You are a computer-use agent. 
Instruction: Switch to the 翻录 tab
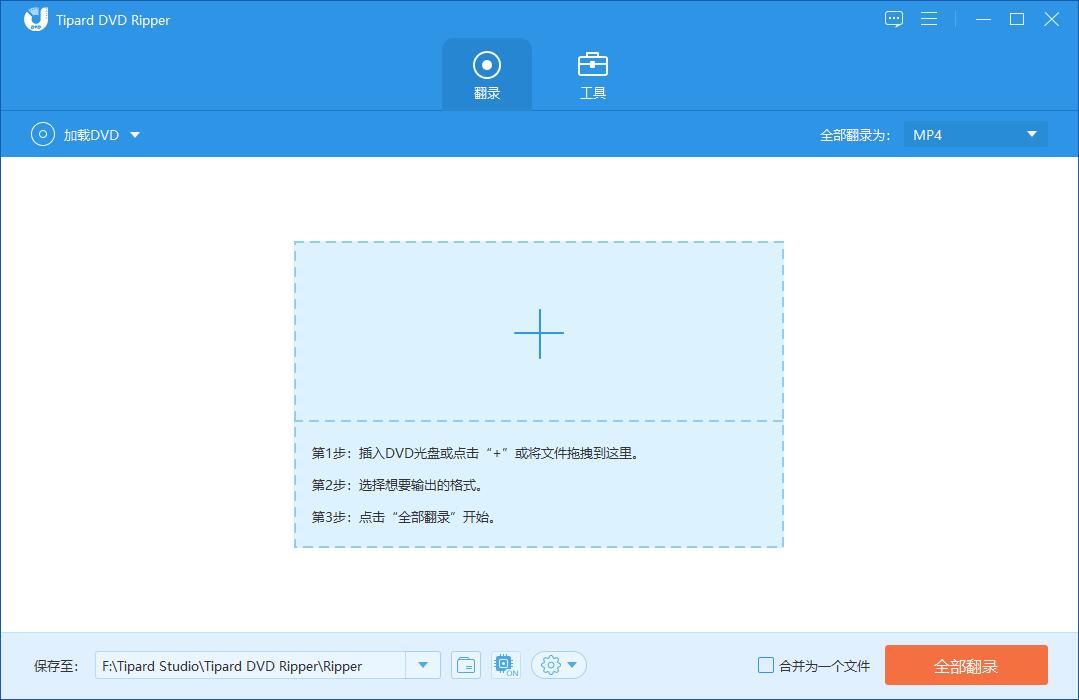(487, 75)
